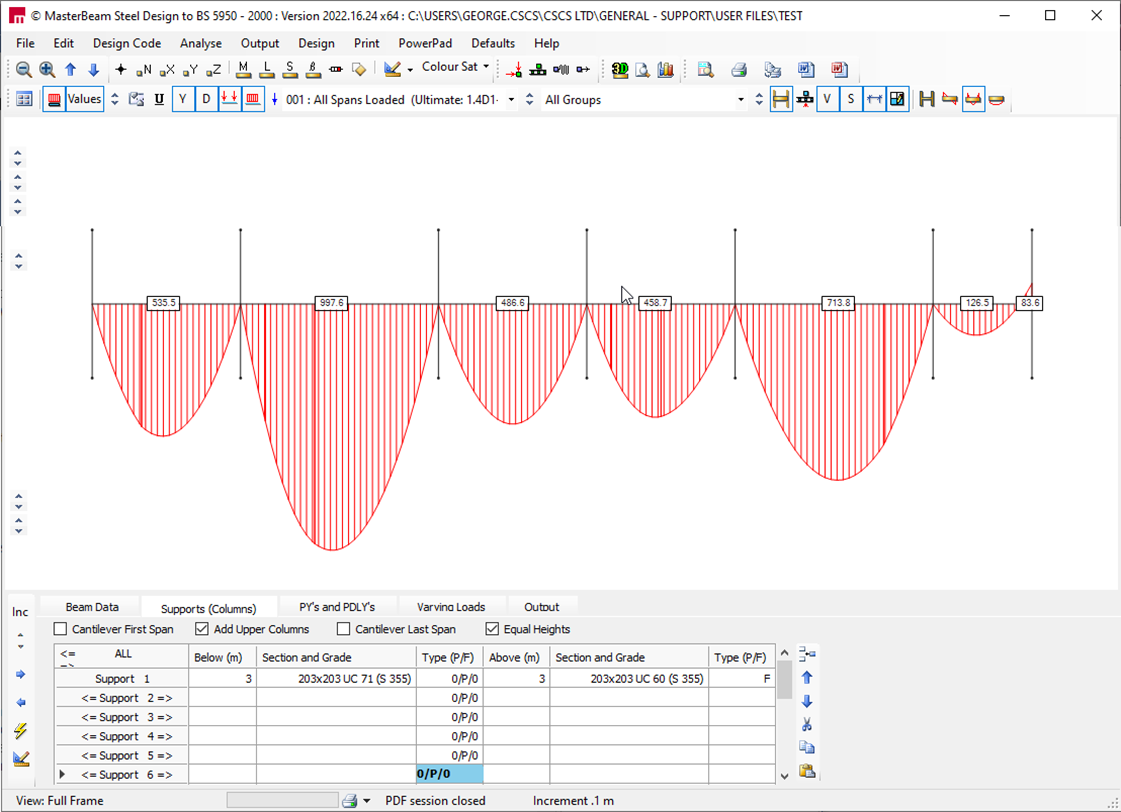Click the Values button
The image size is (1121, 812).
click(84, 99)
